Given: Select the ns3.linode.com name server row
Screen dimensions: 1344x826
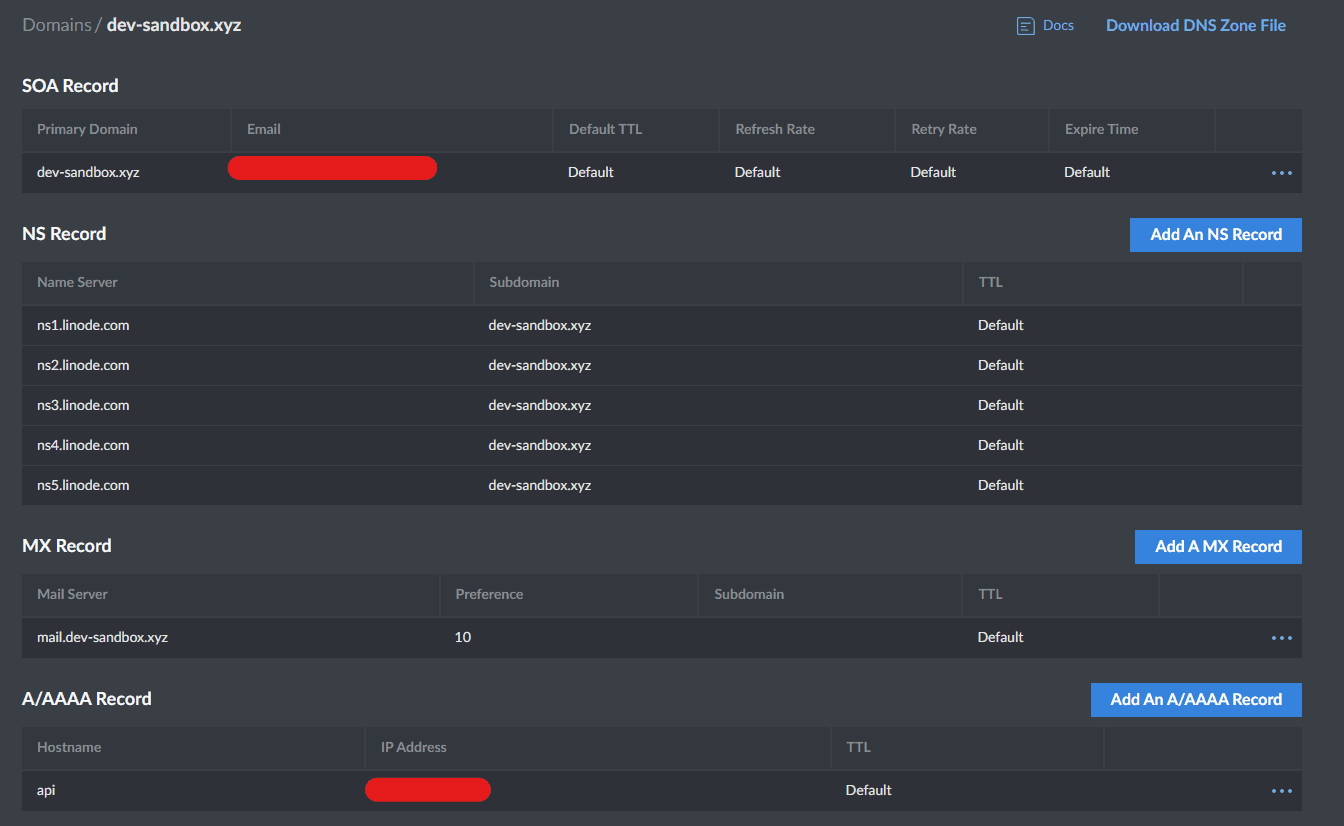Looking at the screenshot, I should [83, 405].
